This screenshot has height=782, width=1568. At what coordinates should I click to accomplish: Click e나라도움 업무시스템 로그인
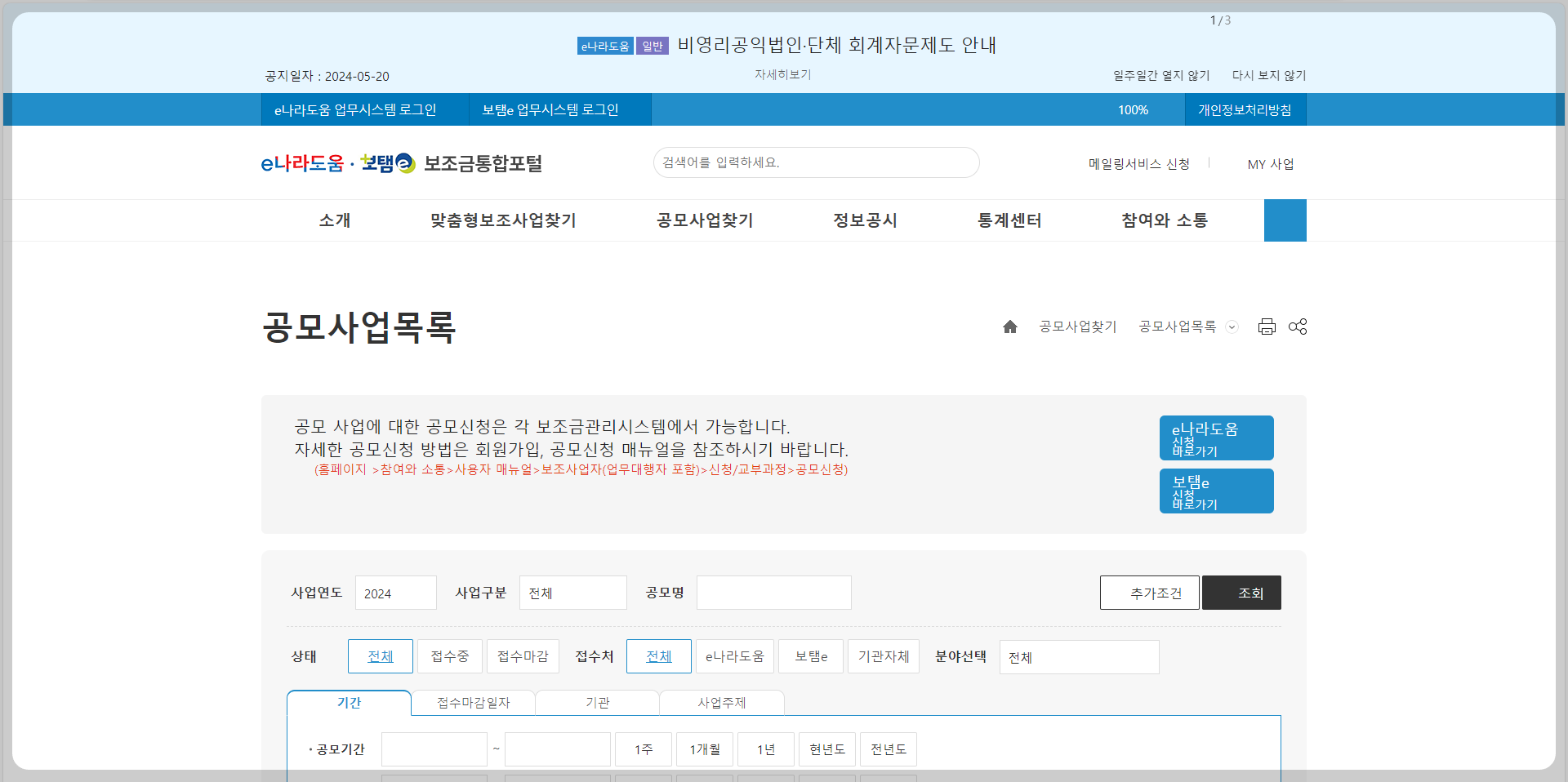click(x=365, y=109)
